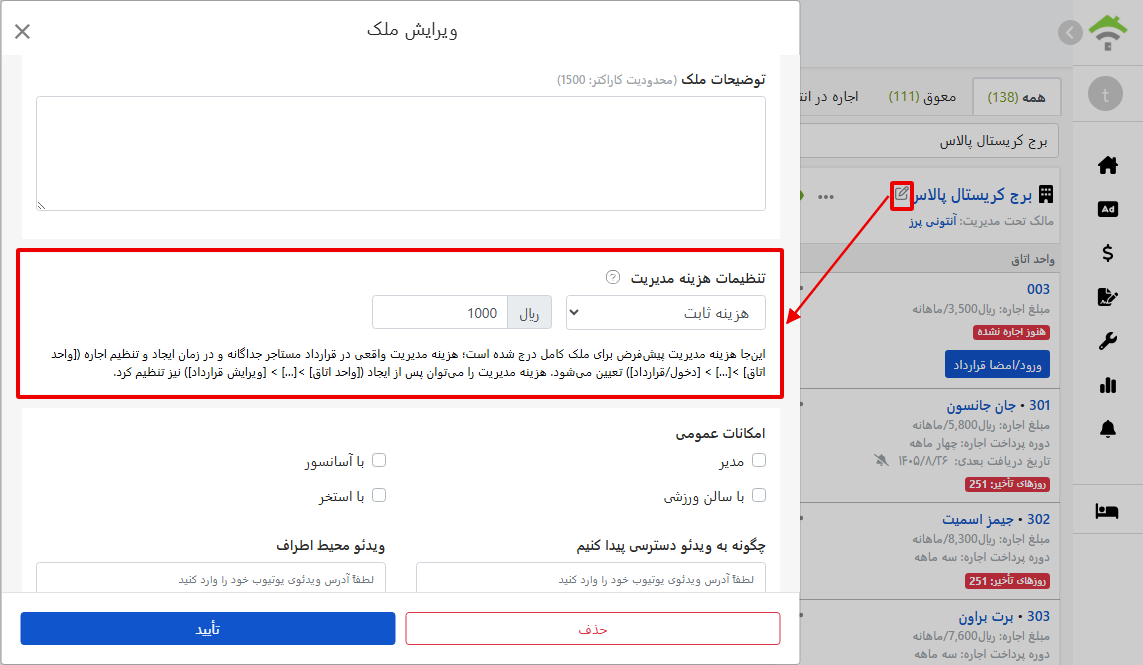
Task: Click the تأیید confirm button
Action: pyautogui.click(x=208, y=629)
